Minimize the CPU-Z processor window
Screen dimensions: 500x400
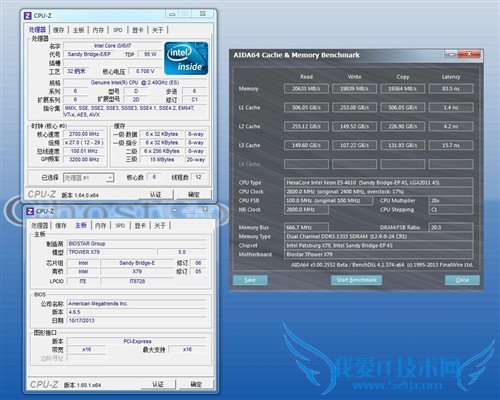[172, 14]
